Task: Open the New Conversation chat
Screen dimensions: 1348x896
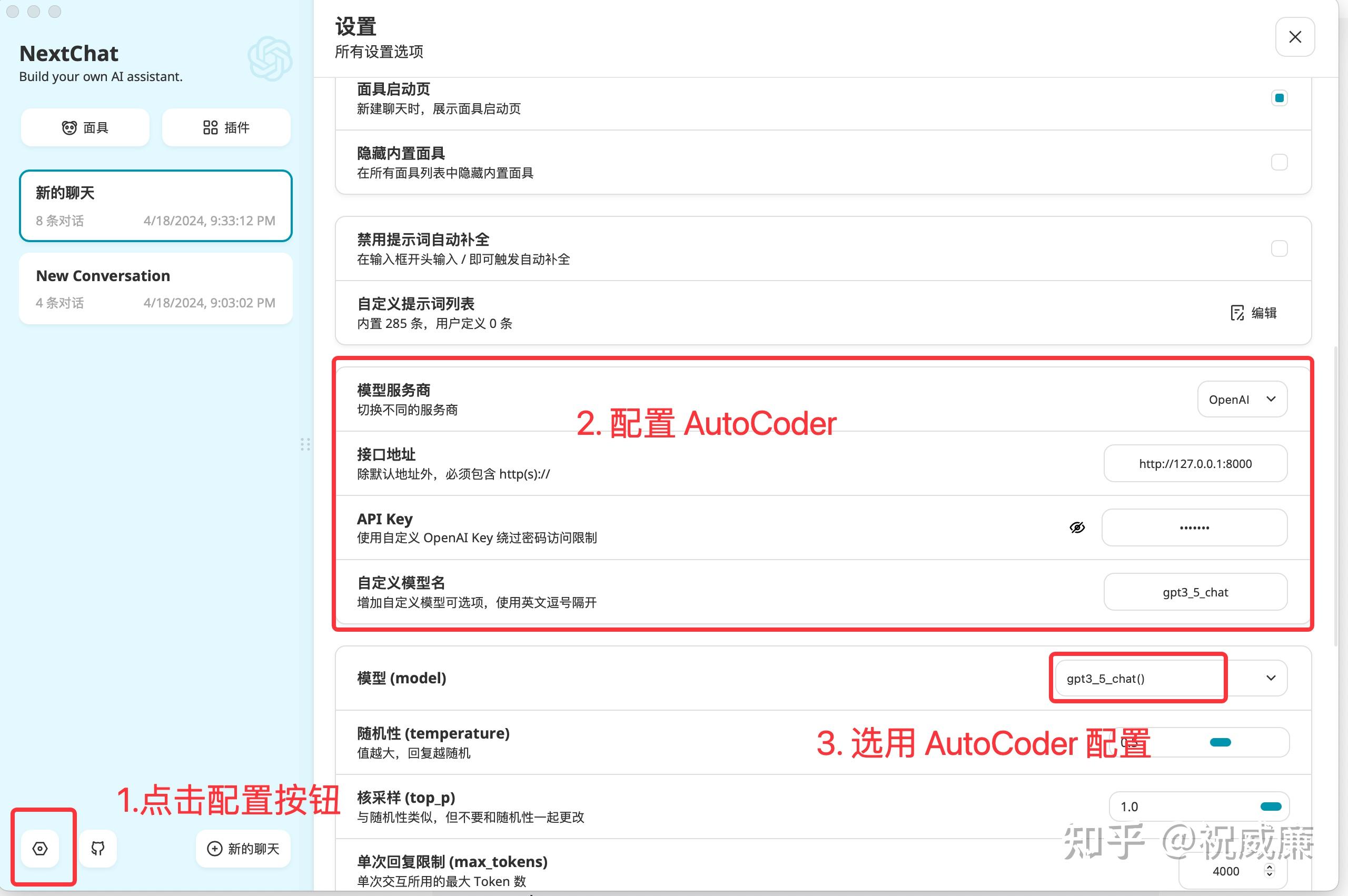Action: tap(155, 288)
